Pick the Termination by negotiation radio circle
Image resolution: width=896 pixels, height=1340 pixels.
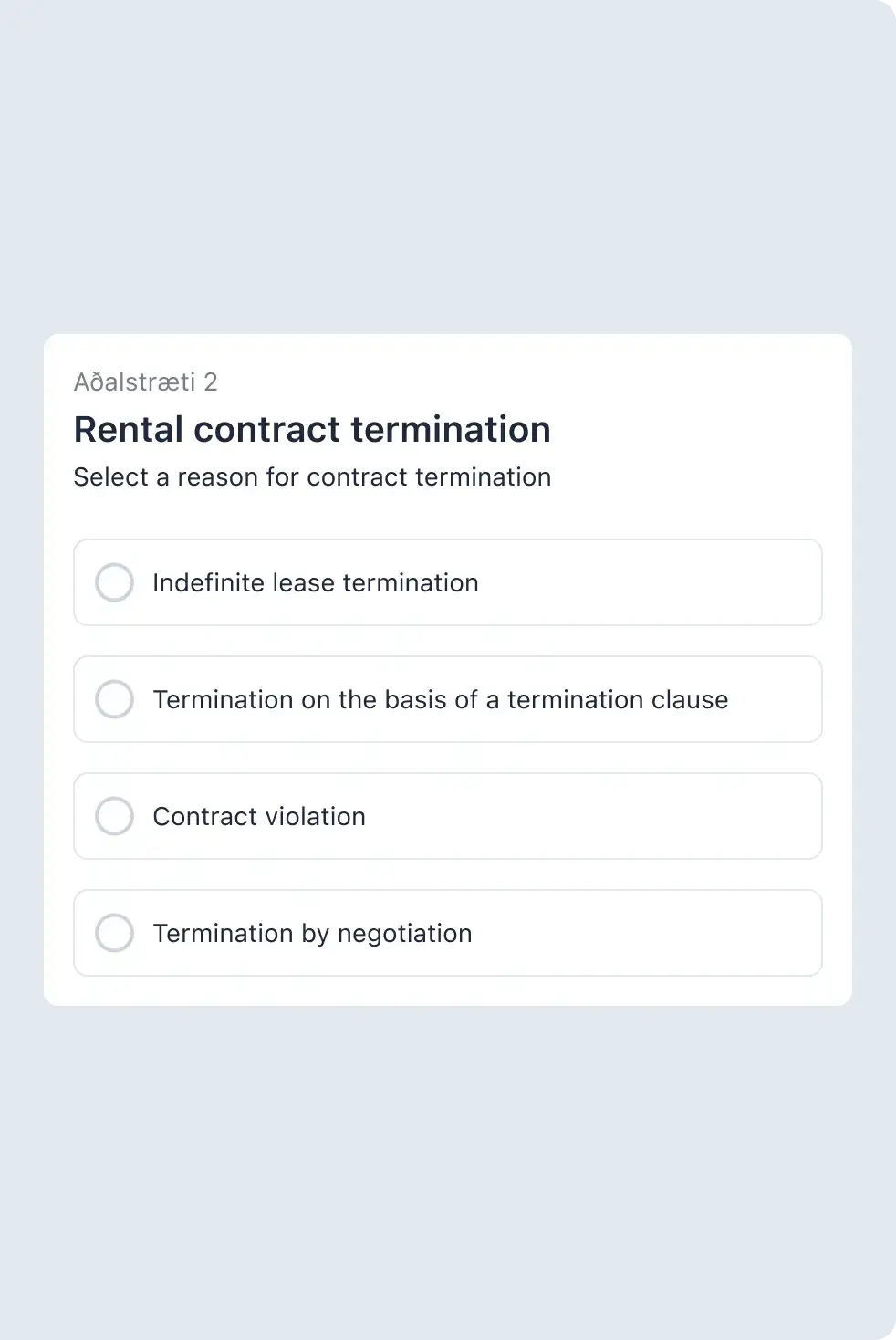pos(115,933)
